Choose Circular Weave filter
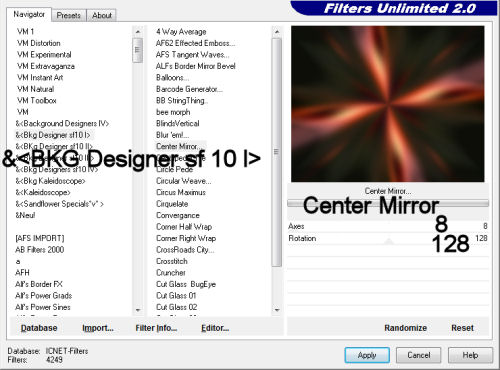Screen dimensions: 500x370 point(184,181)
